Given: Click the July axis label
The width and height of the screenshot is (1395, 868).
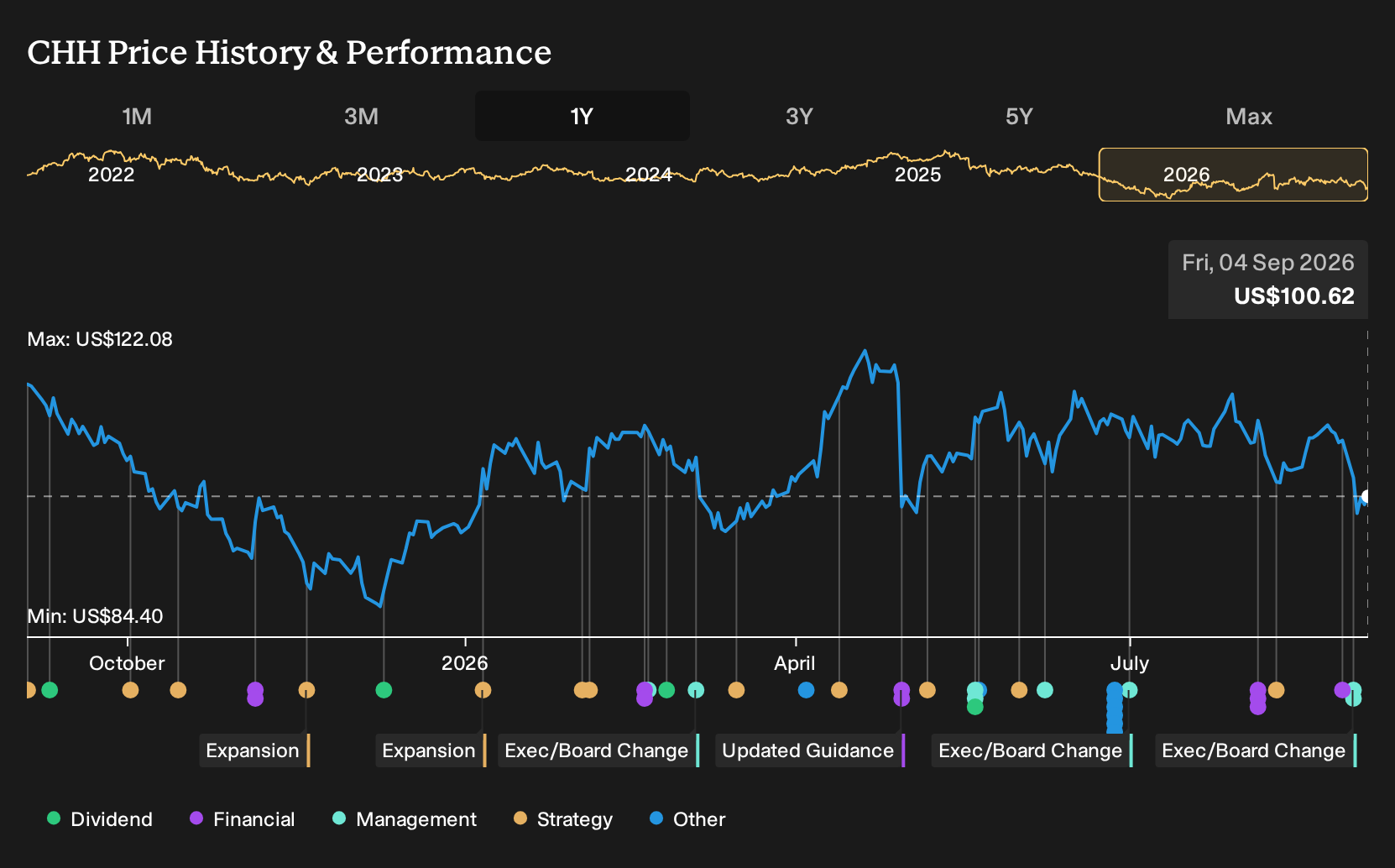Looking at the screenshot, I should 1129,663.
